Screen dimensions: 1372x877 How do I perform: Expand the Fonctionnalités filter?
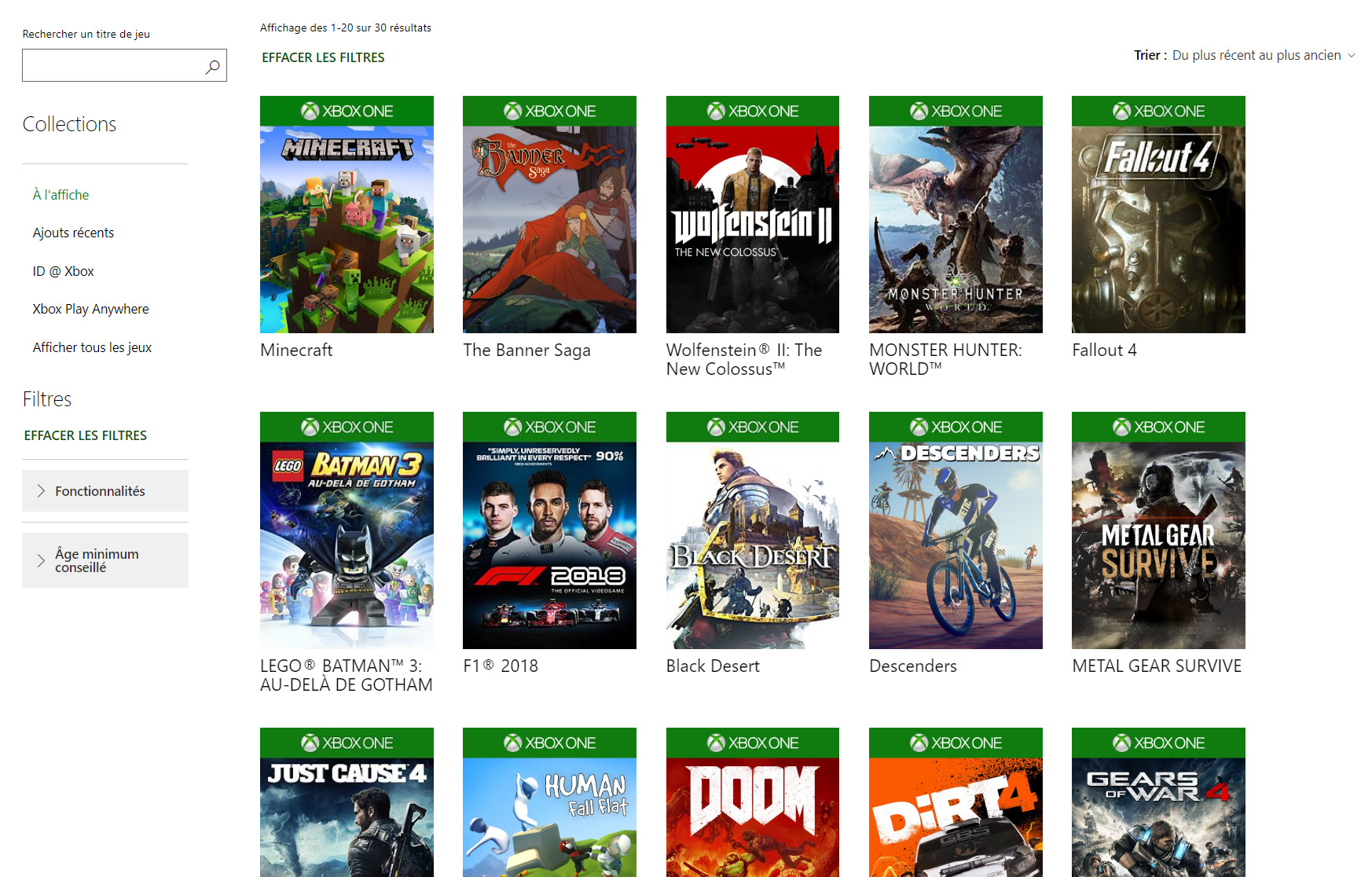pos(105,491)
